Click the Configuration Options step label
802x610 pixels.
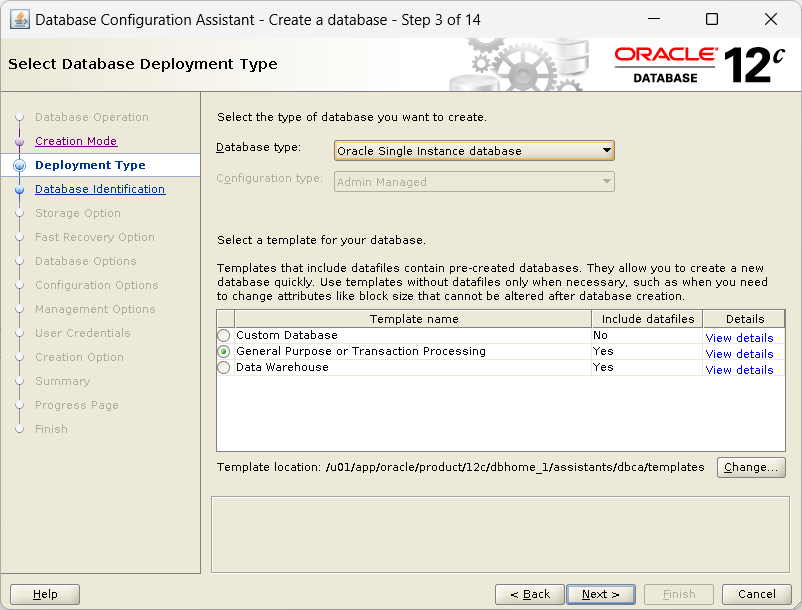click(97, 285)
